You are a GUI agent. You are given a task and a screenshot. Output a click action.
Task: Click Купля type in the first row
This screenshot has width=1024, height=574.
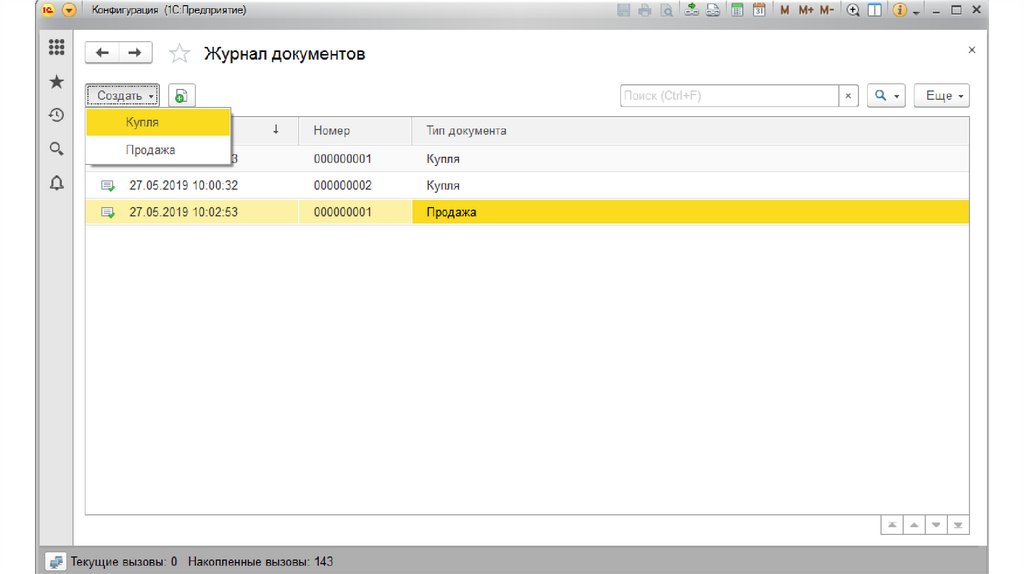[443, 159]
